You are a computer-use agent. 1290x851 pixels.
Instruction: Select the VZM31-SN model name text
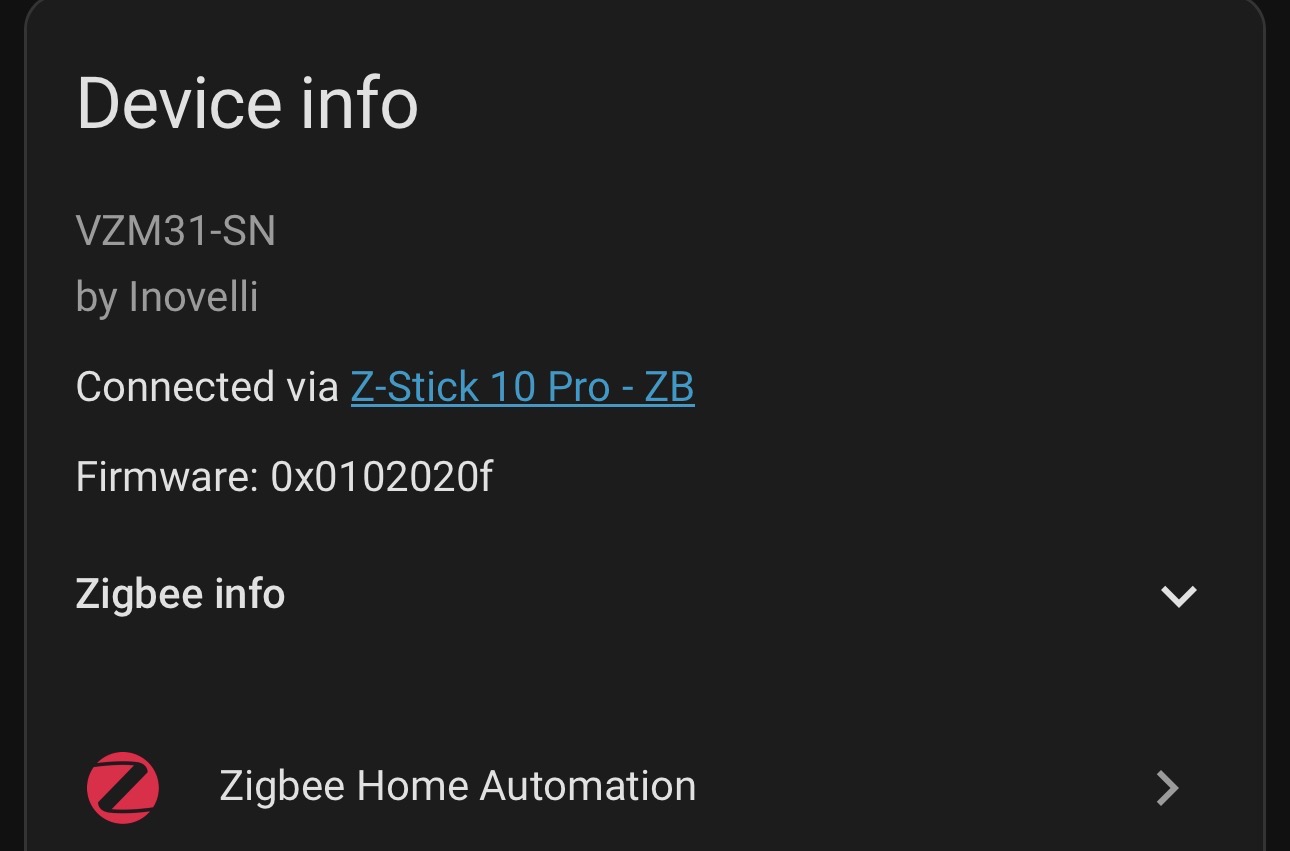pos(176,232)
